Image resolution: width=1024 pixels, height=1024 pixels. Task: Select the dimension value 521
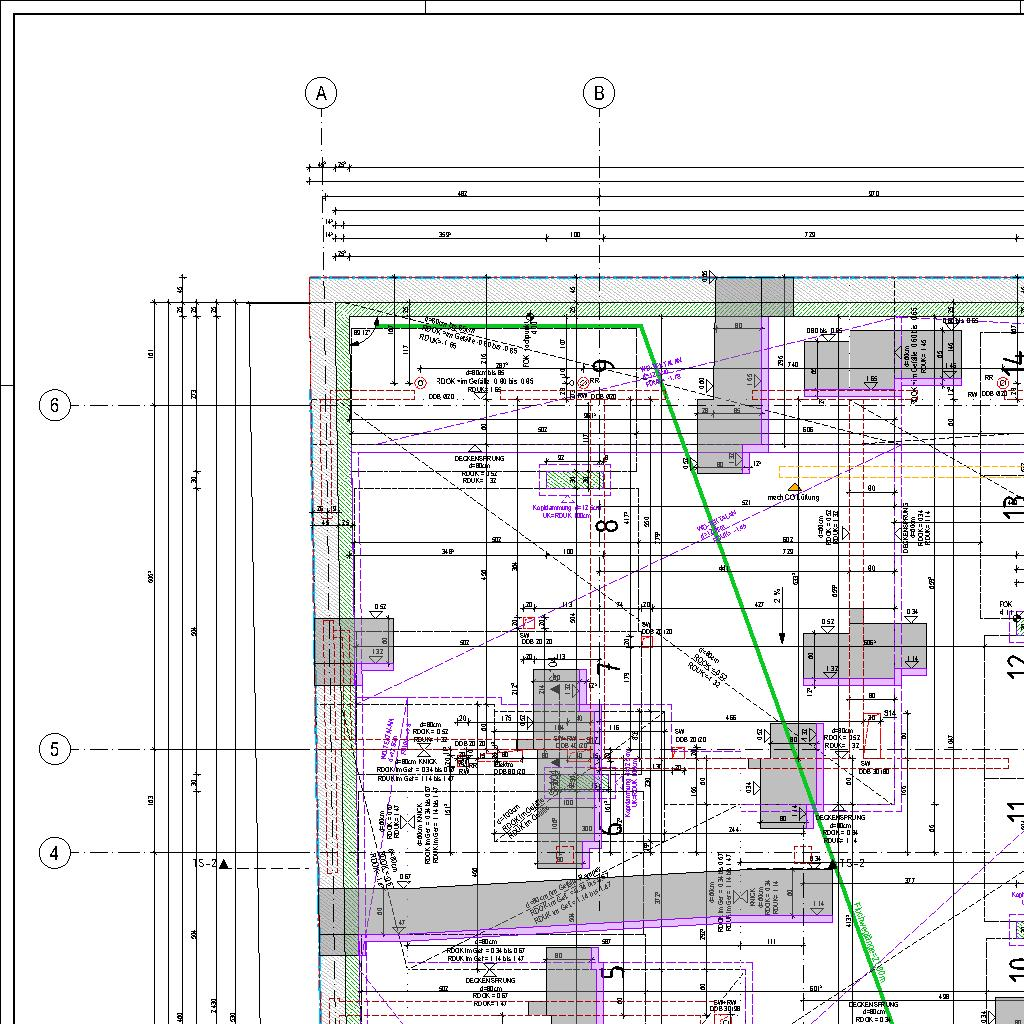click(746, 503)
